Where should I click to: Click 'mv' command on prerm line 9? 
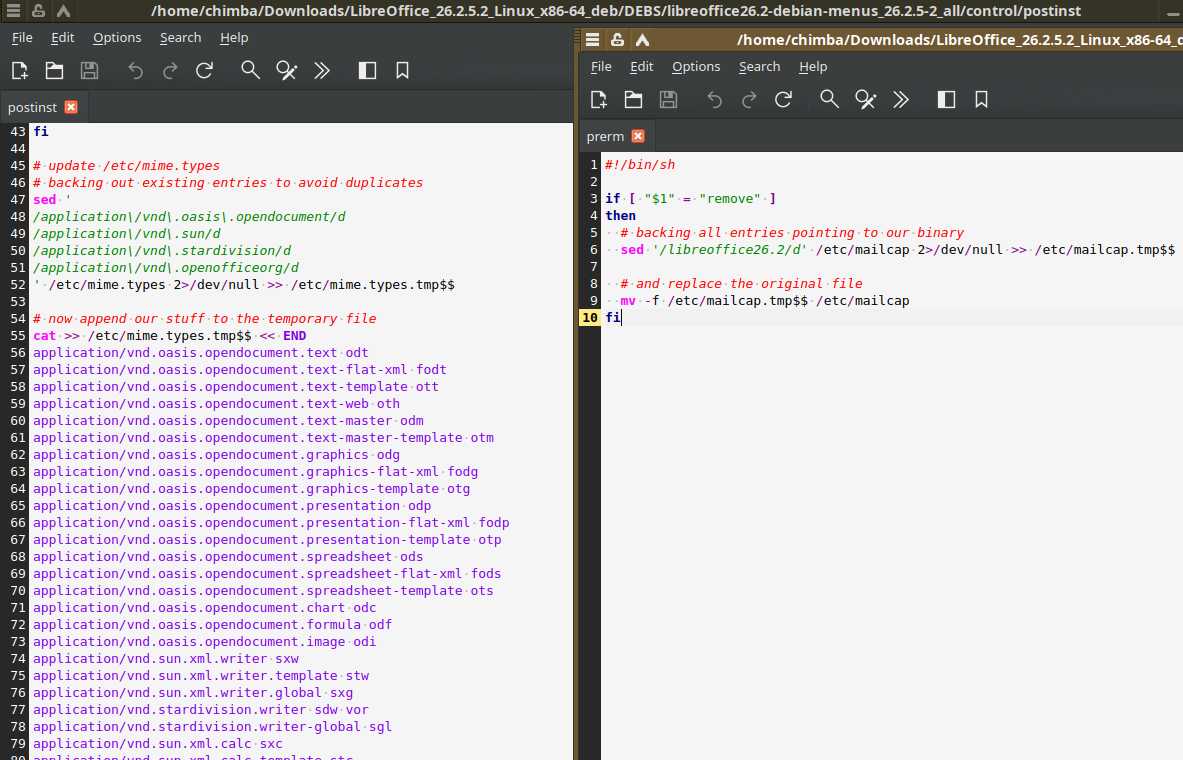pos(628,300)
